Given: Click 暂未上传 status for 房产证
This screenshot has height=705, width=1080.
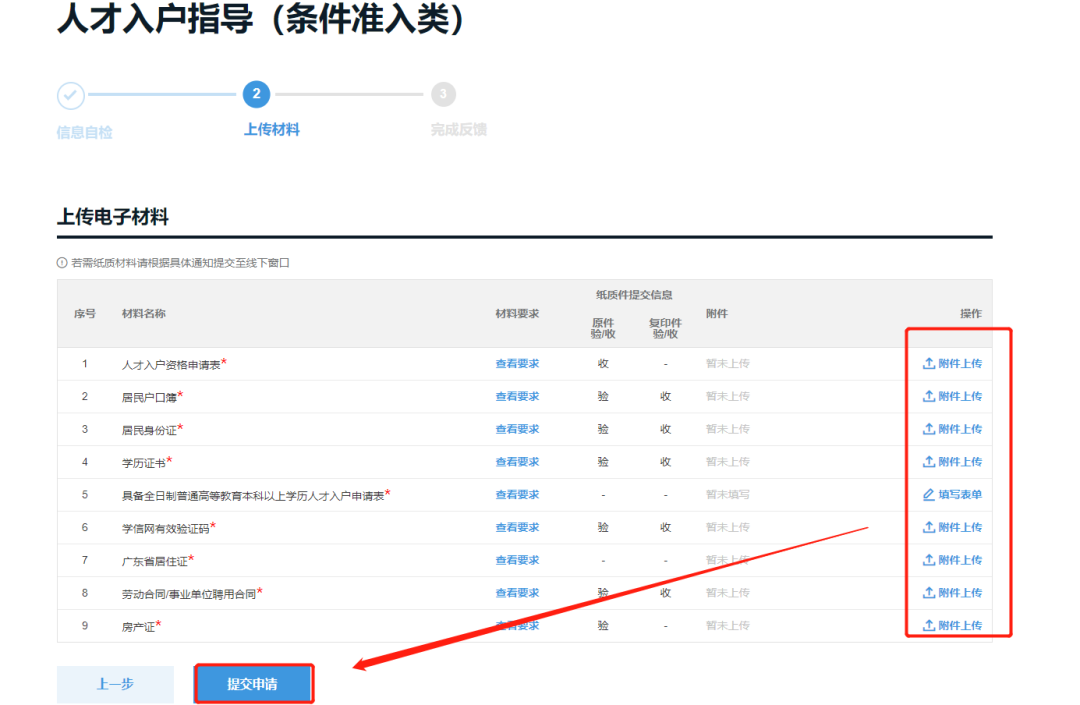Looking at the screenshot, I should coord(727,626).
